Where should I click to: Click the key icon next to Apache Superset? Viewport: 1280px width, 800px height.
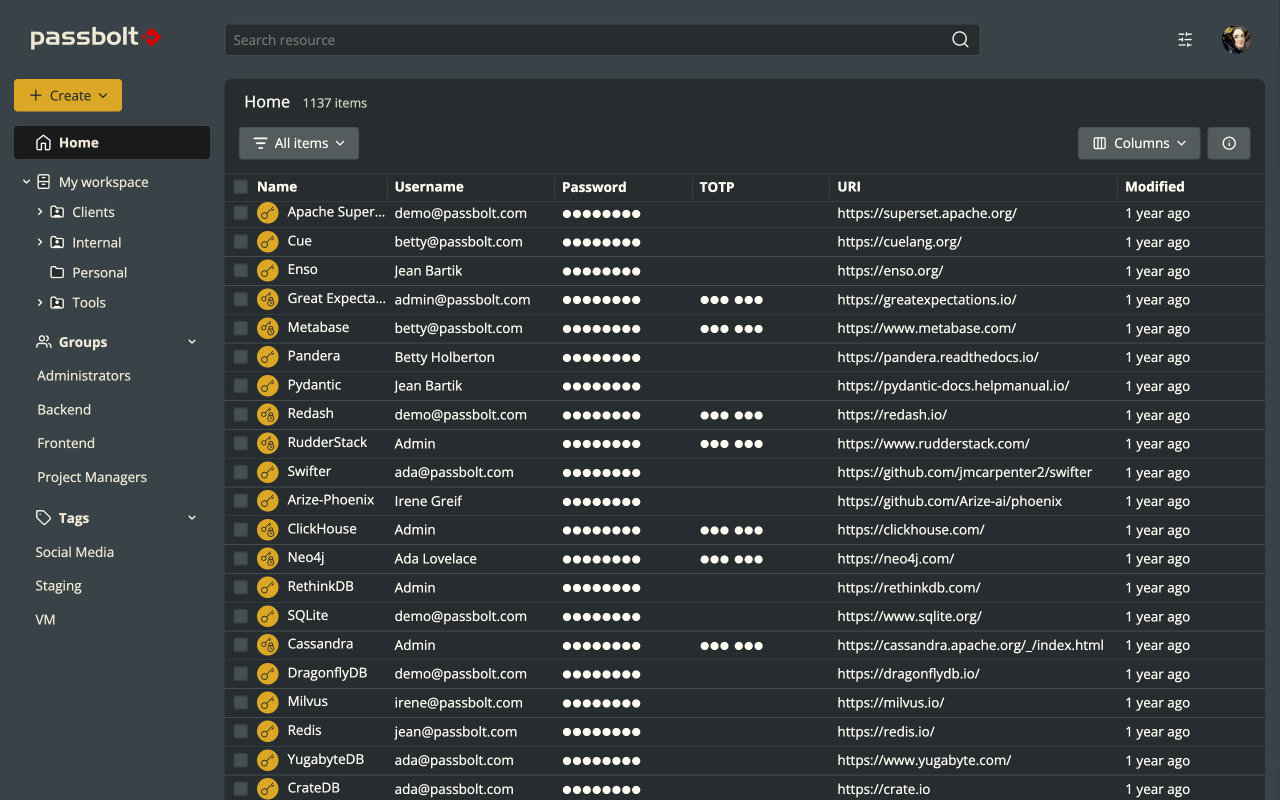click(267, 212)
